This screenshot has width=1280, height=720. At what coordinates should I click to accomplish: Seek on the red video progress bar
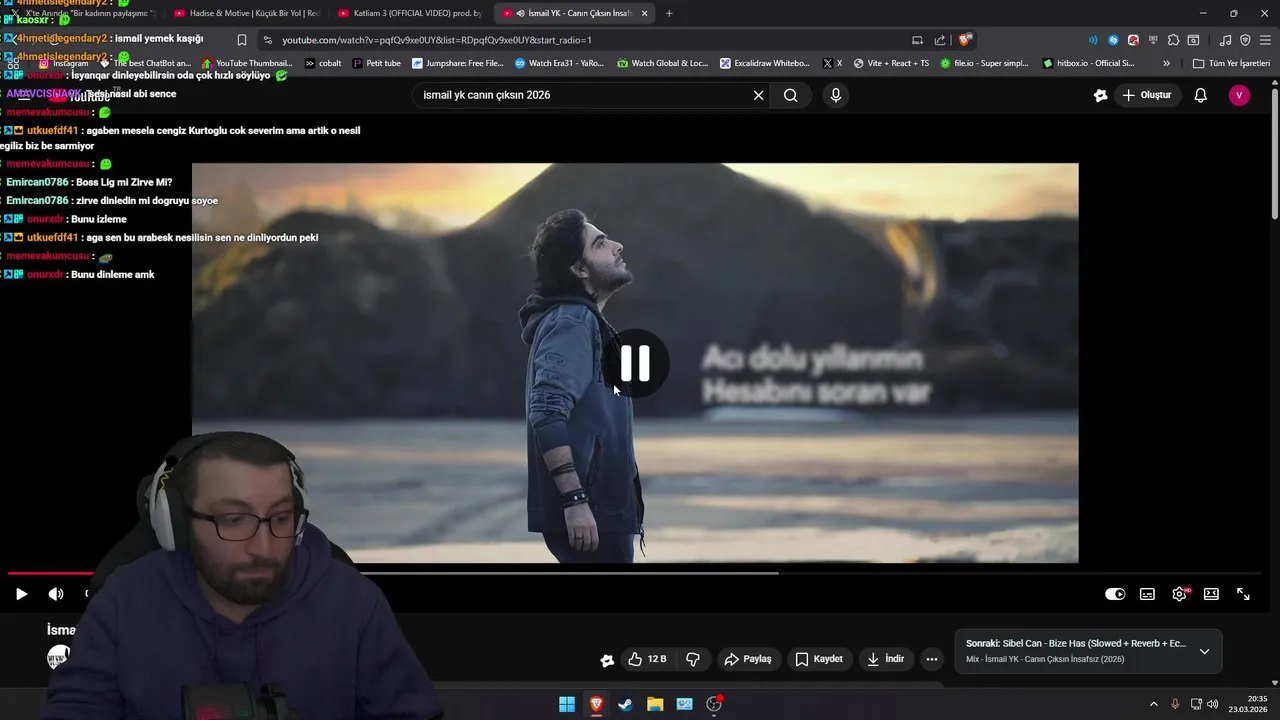click(50, 573)
